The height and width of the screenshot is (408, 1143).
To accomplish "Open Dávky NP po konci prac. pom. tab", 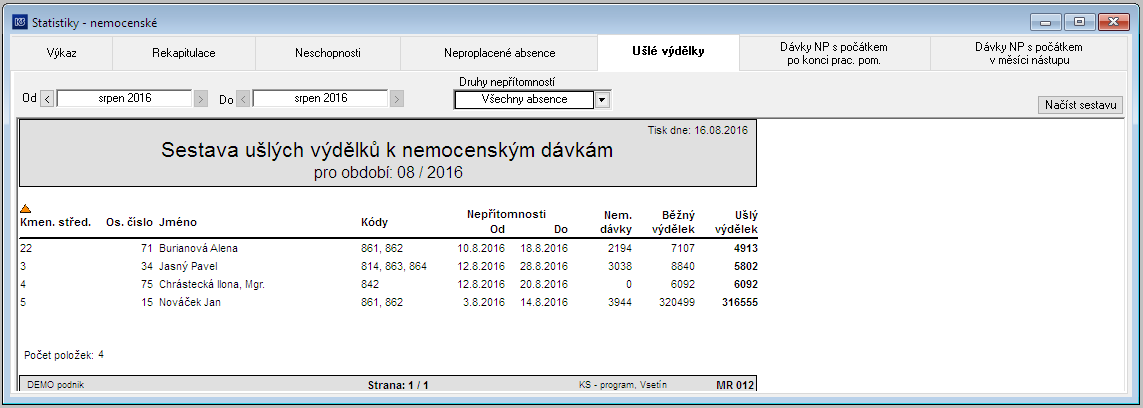I will [834, 53].
